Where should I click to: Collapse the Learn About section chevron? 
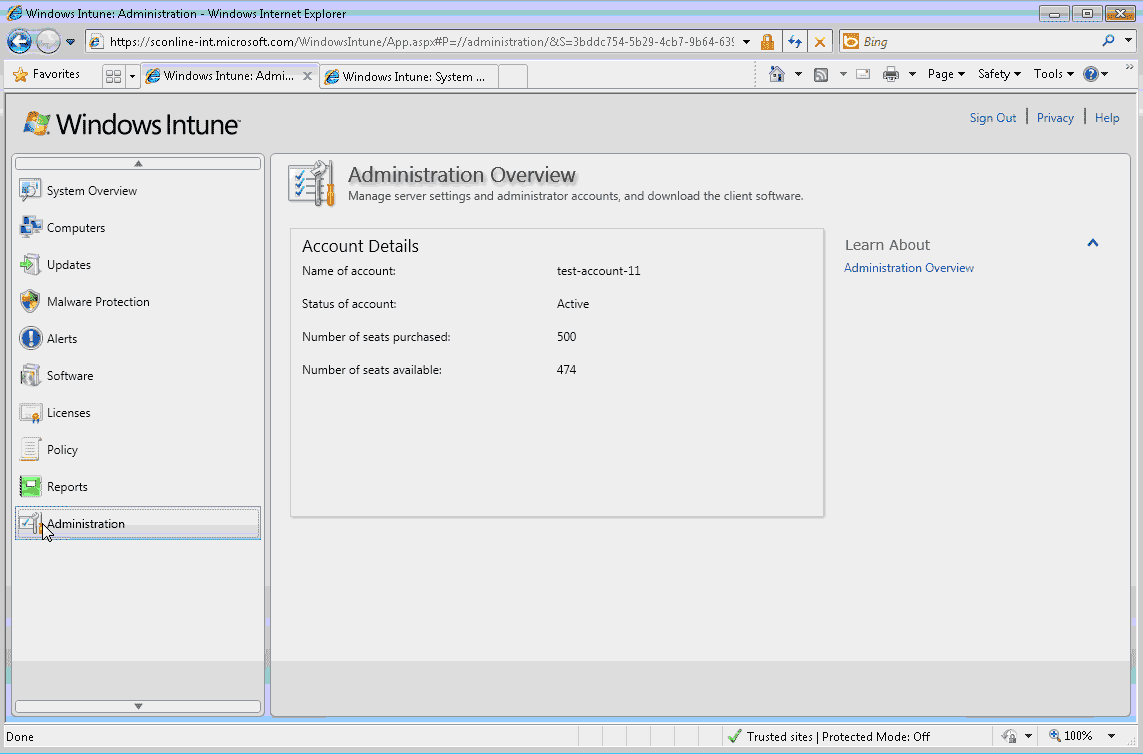[1093, 242]
